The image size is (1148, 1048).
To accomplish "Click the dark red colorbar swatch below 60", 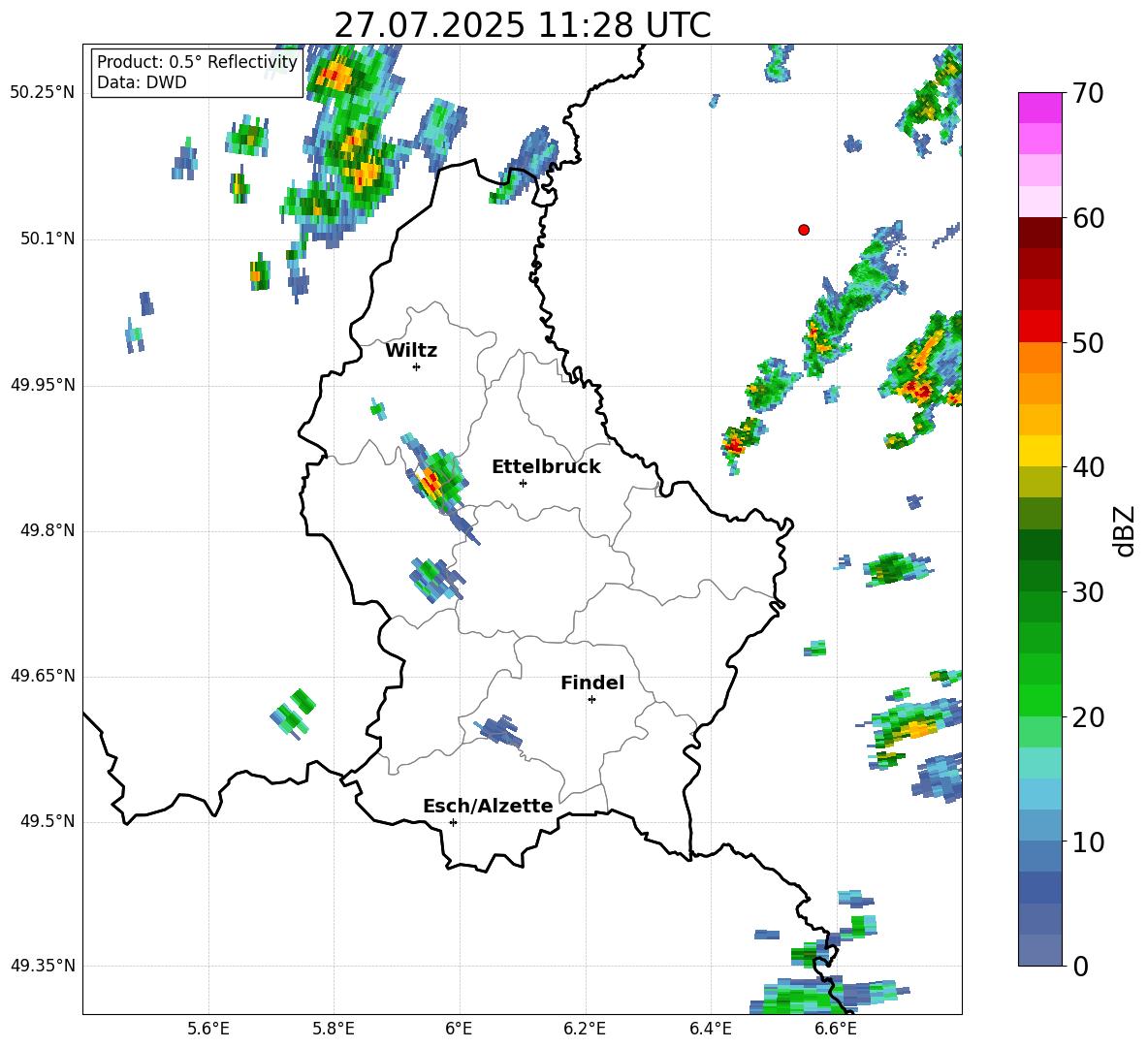I will point(1039,233).
